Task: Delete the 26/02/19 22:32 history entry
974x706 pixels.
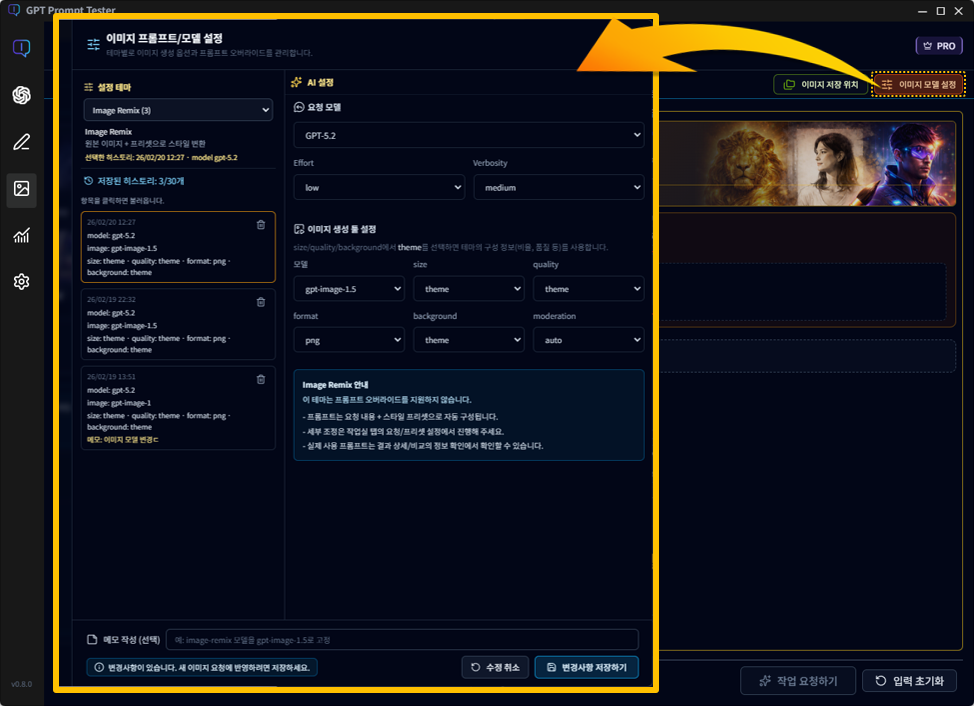Action: tap(261, 302)
